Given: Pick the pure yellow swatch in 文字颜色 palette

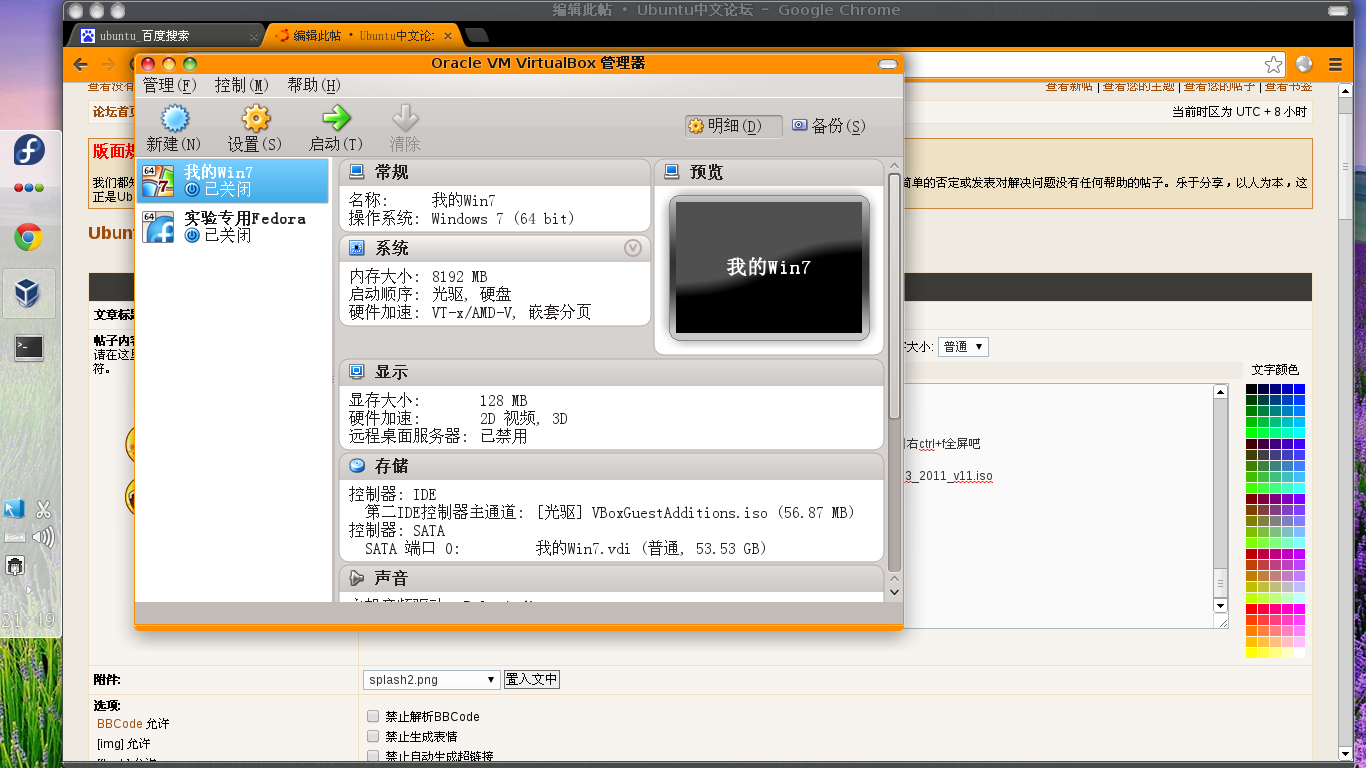Looking at the screenshot, I should click(1251, 653).
